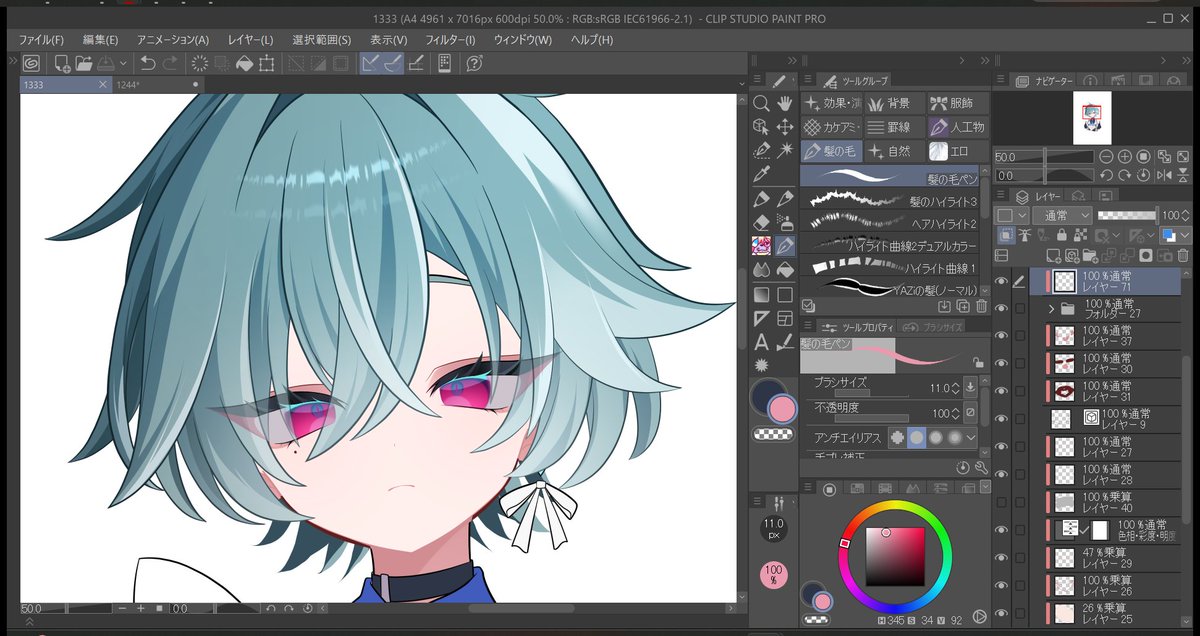
Task: Hide レイヤー 37 with eye icon
Action: [x=1002, y=336]
